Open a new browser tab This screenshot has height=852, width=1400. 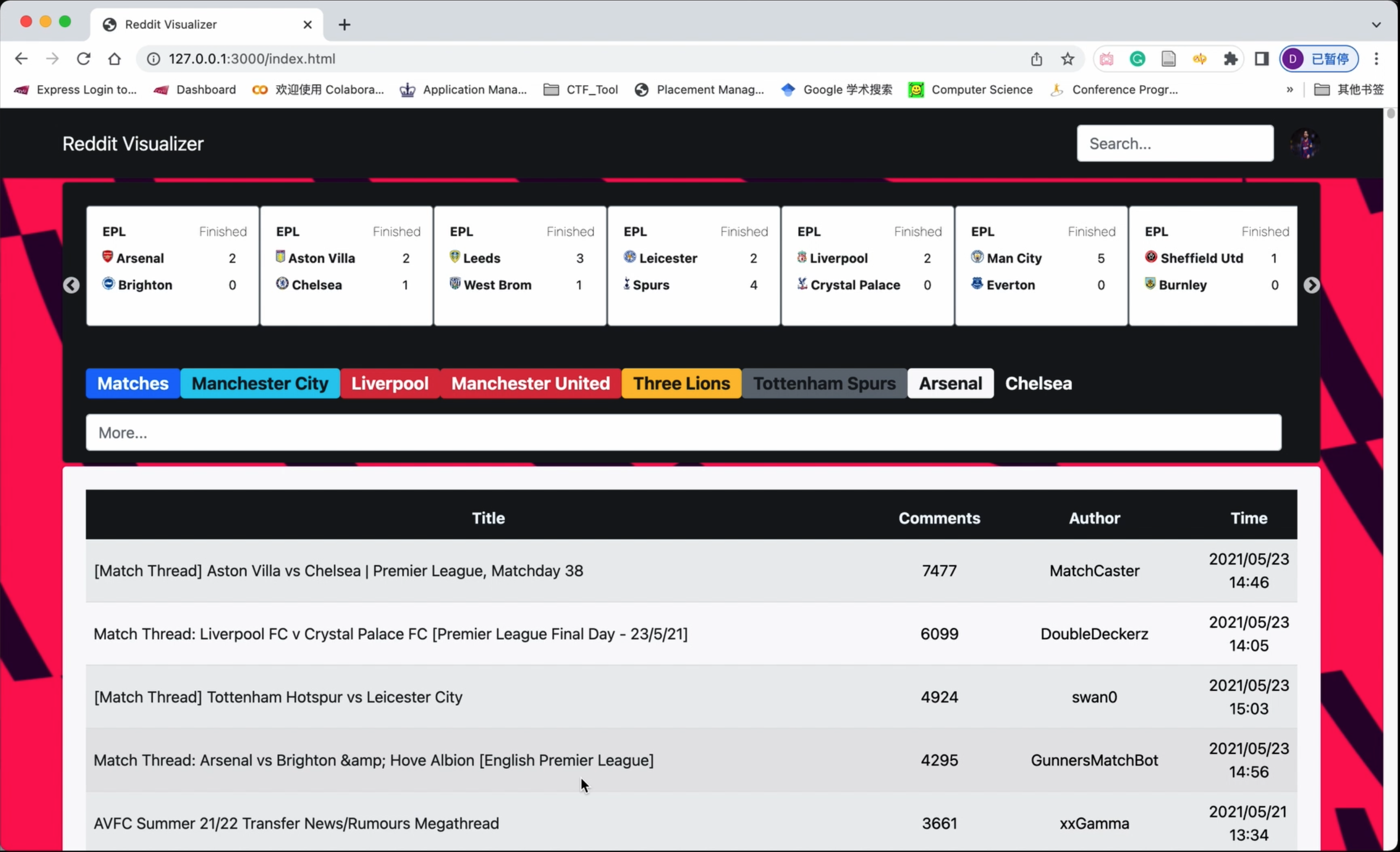click(344, 24)
